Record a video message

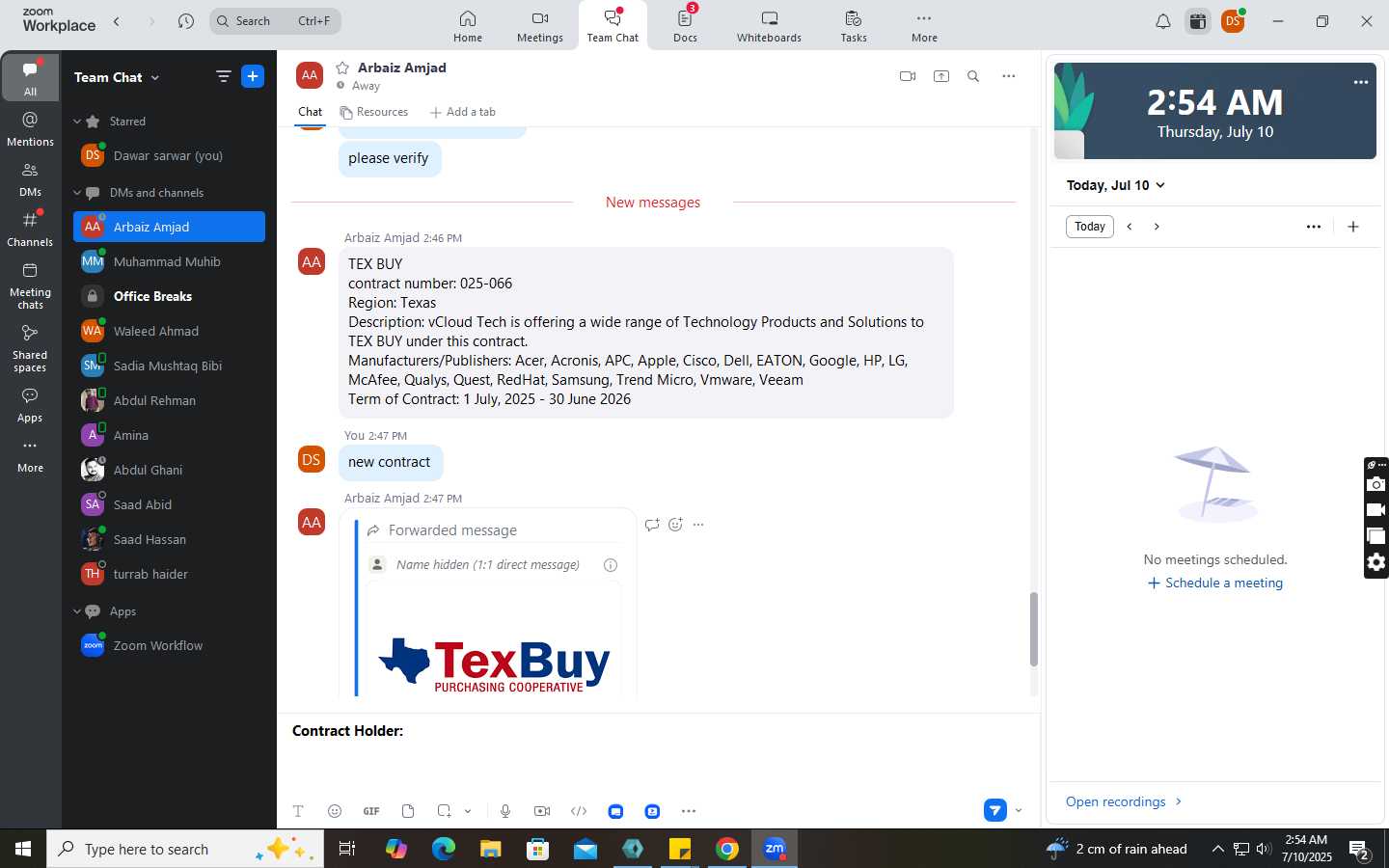542,811
